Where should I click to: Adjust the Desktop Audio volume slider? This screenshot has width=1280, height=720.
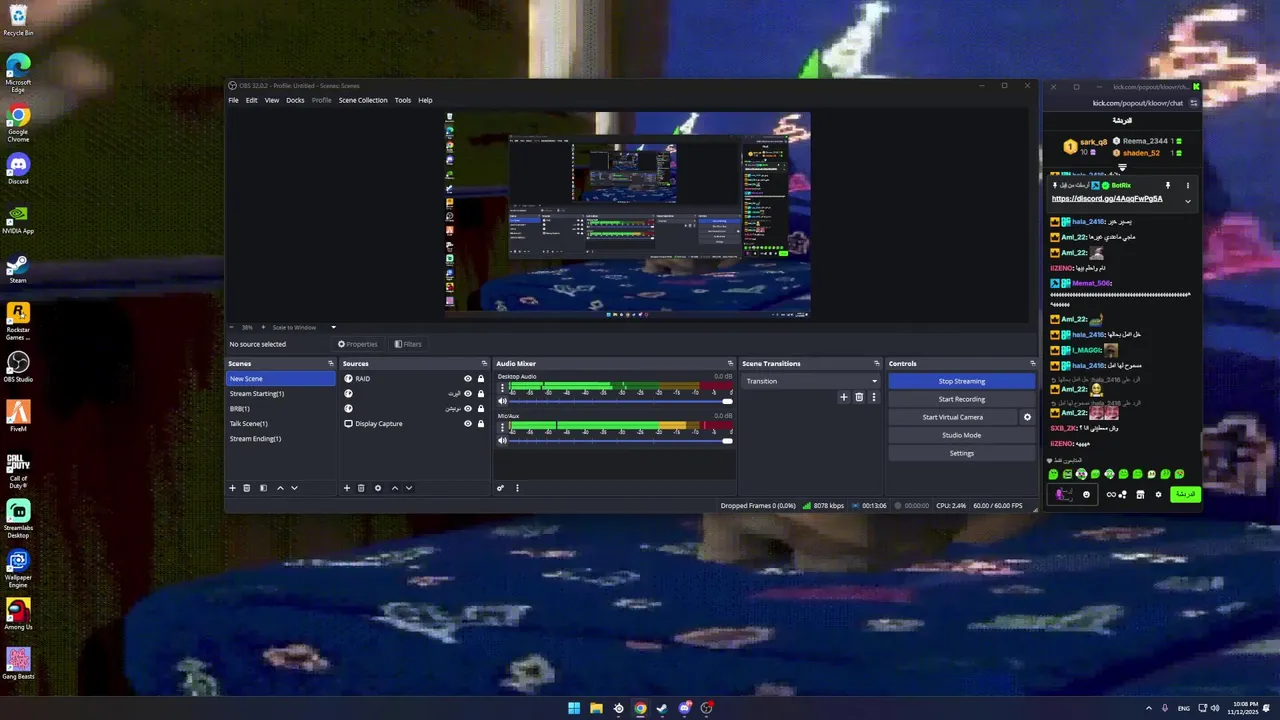(x=621, y=401)
